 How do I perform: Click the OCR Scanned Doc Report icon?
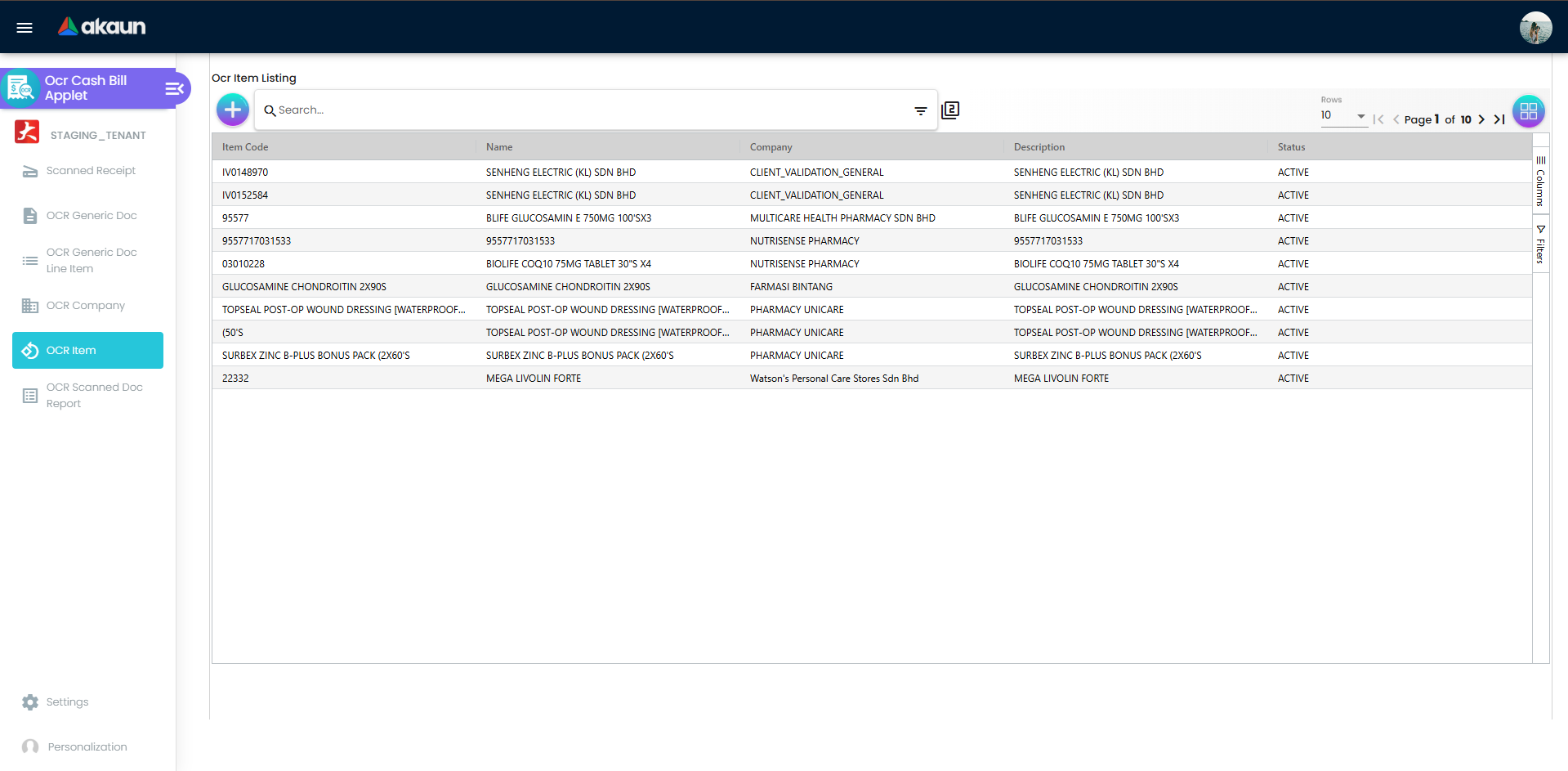[30, 396]
